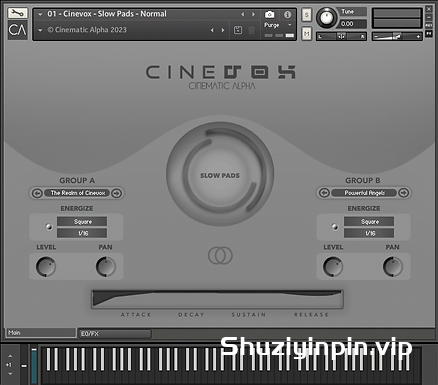Image resolution: width=438 pixels, height=385 pixels.
Task: Open the Purge dropdown menu
Action: click(x=278, y=25)
